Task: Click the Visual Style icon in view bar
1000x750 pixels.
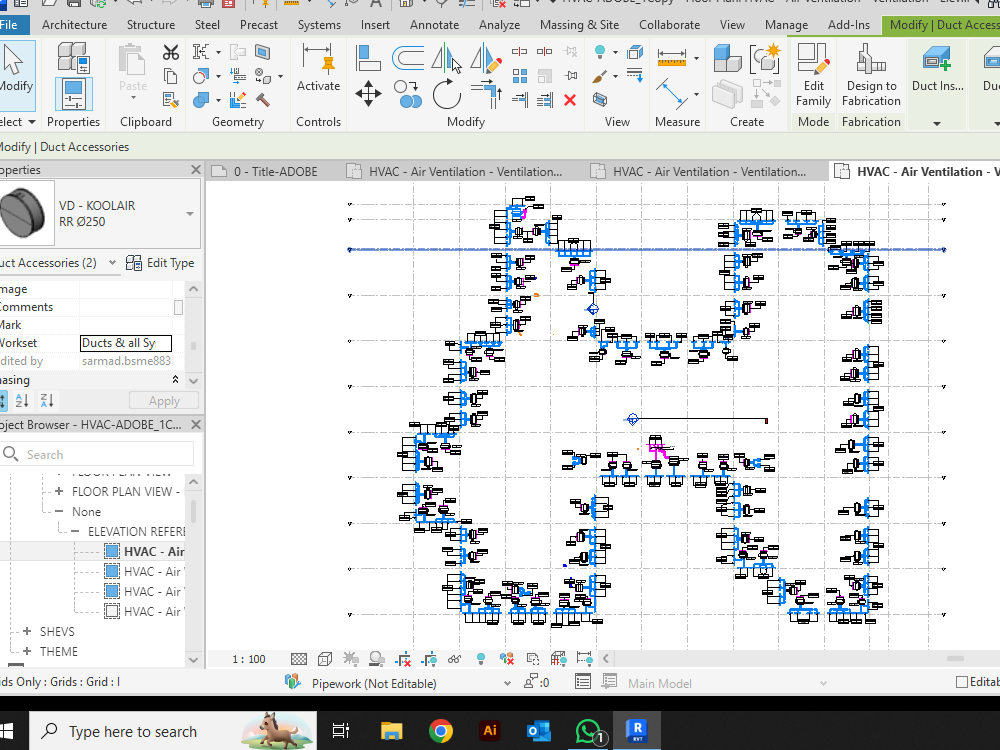Action: click(325, 659)
